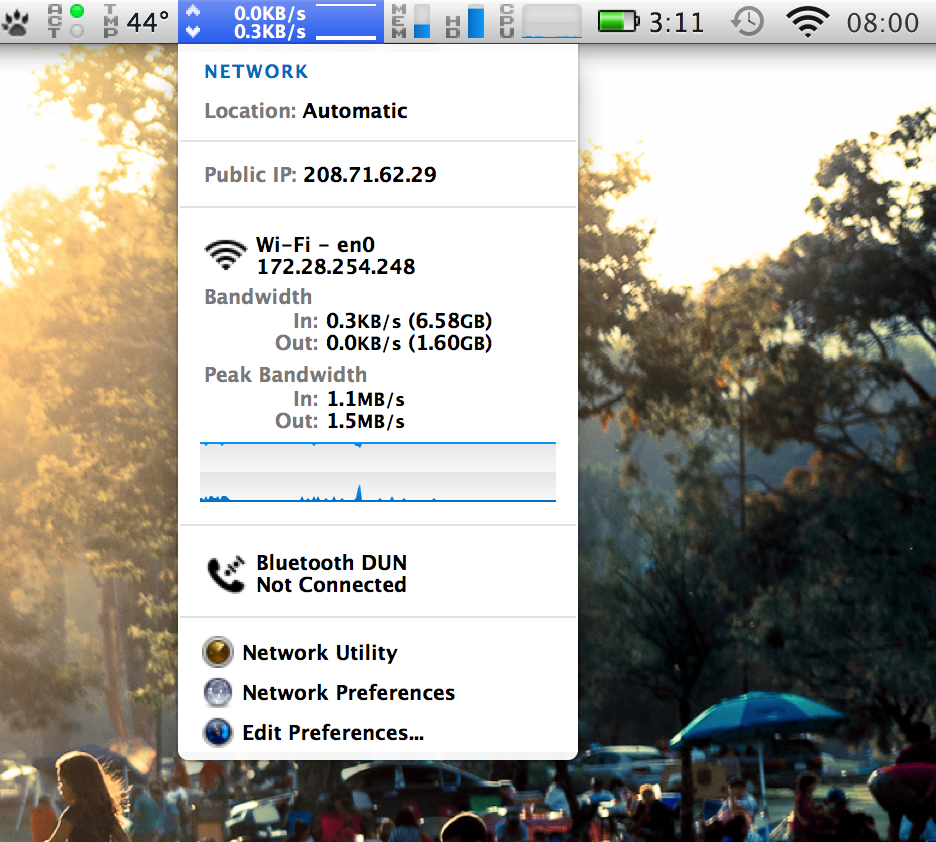
Task: Click the 08:00 clock in menu bar
Action: pyautogui.click(x=882, y=23)
